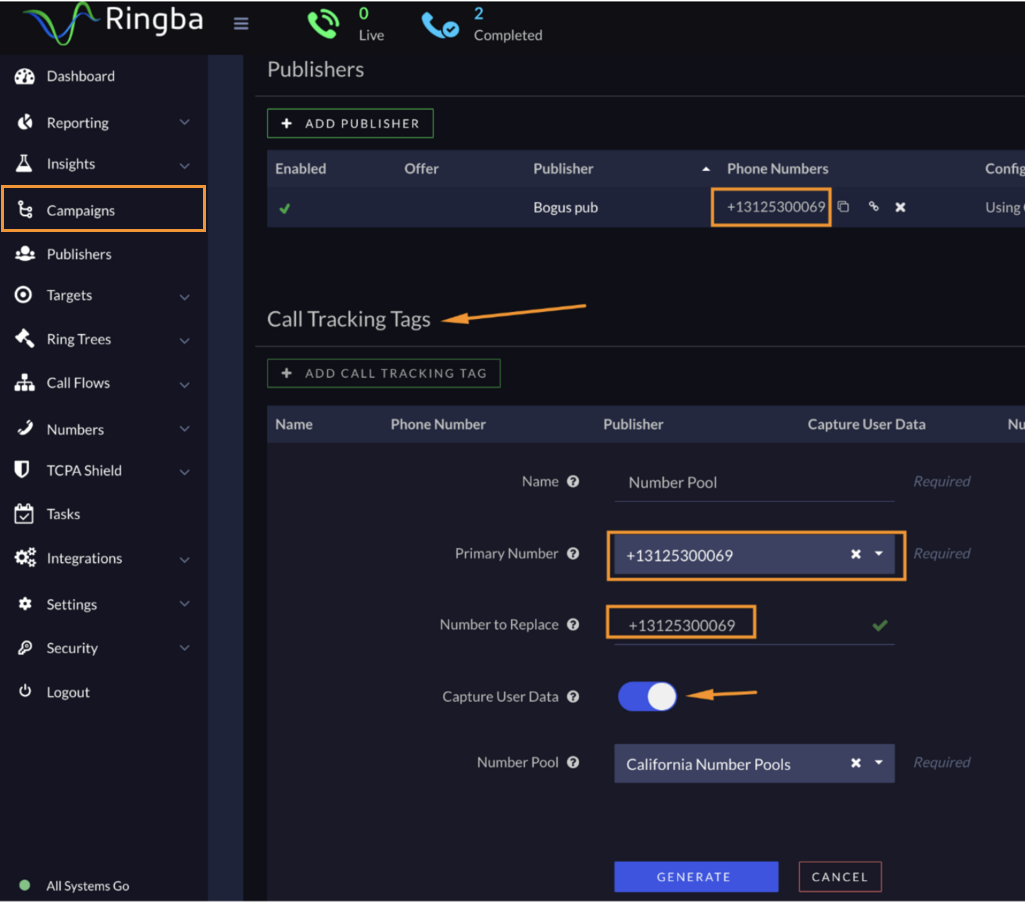Click the Security key icon
The height and width of the screenshot is (903, 1025).
click(25, 647)
